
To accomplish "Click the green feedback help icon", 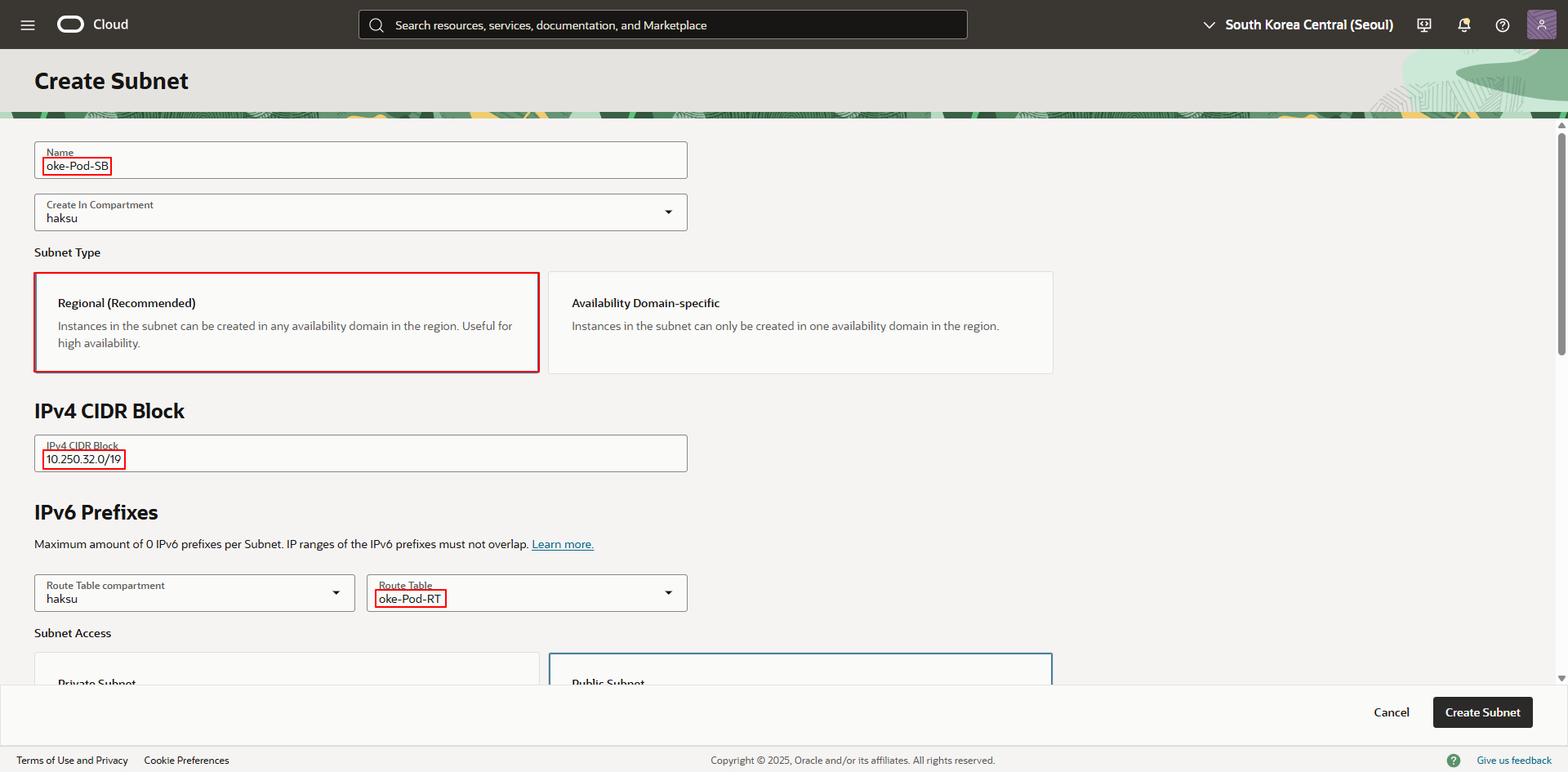I will click(1454, 761).
